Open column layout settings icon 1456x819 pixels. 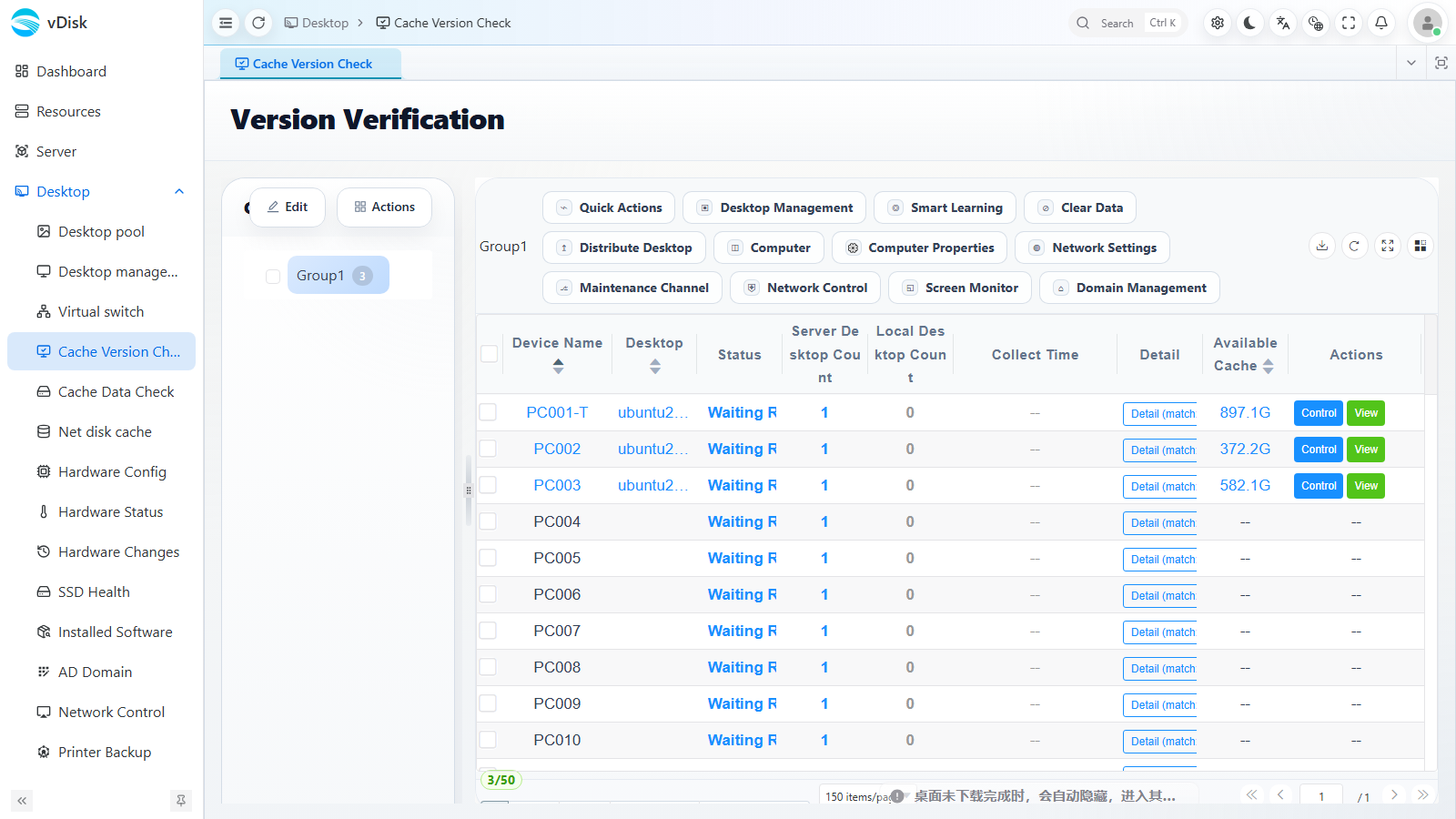1420,246
